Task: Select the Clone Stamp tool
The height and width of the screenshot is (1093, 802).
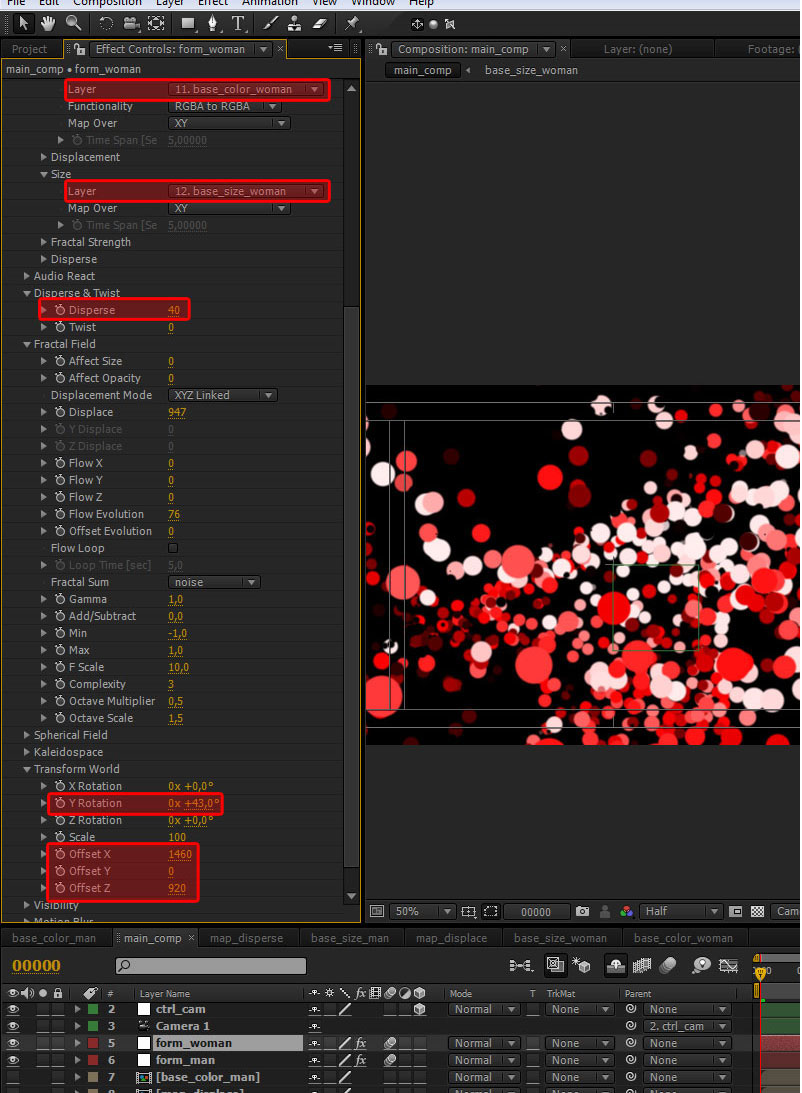Action: coord(295,24)
